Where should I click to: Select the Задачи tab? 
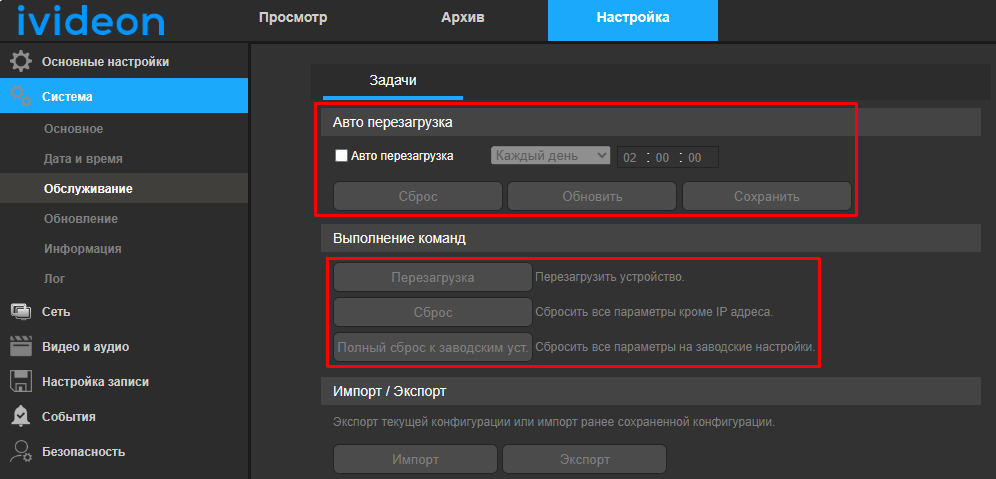coord(393,81)
